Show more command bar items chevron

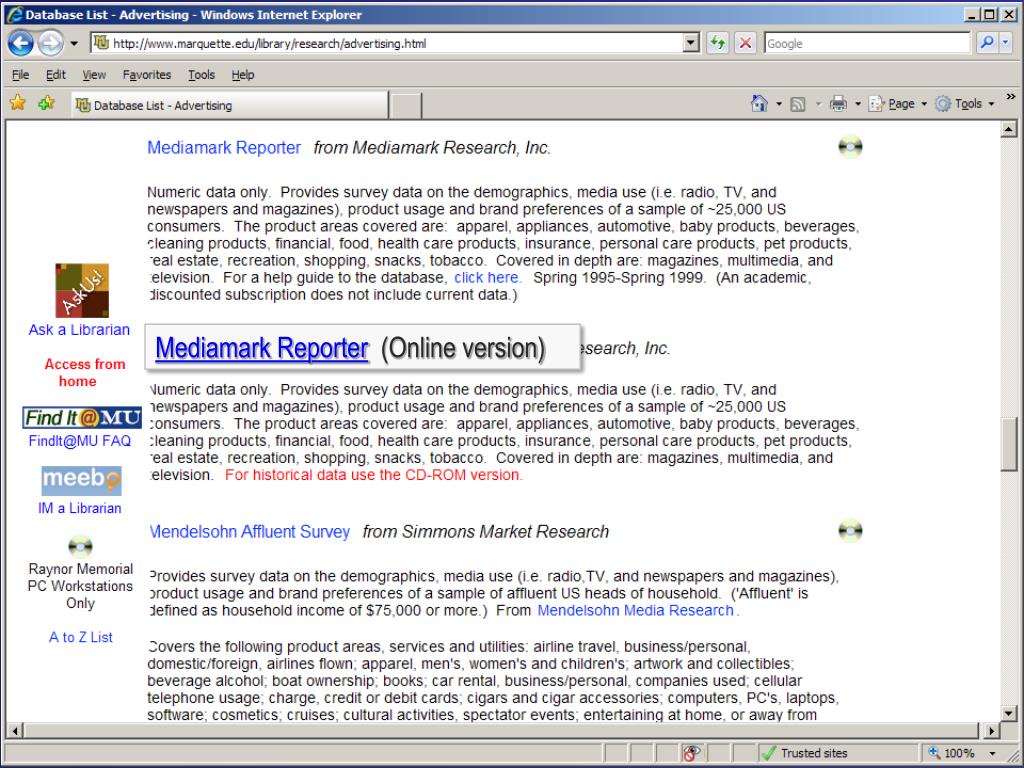coord(1011,97)
